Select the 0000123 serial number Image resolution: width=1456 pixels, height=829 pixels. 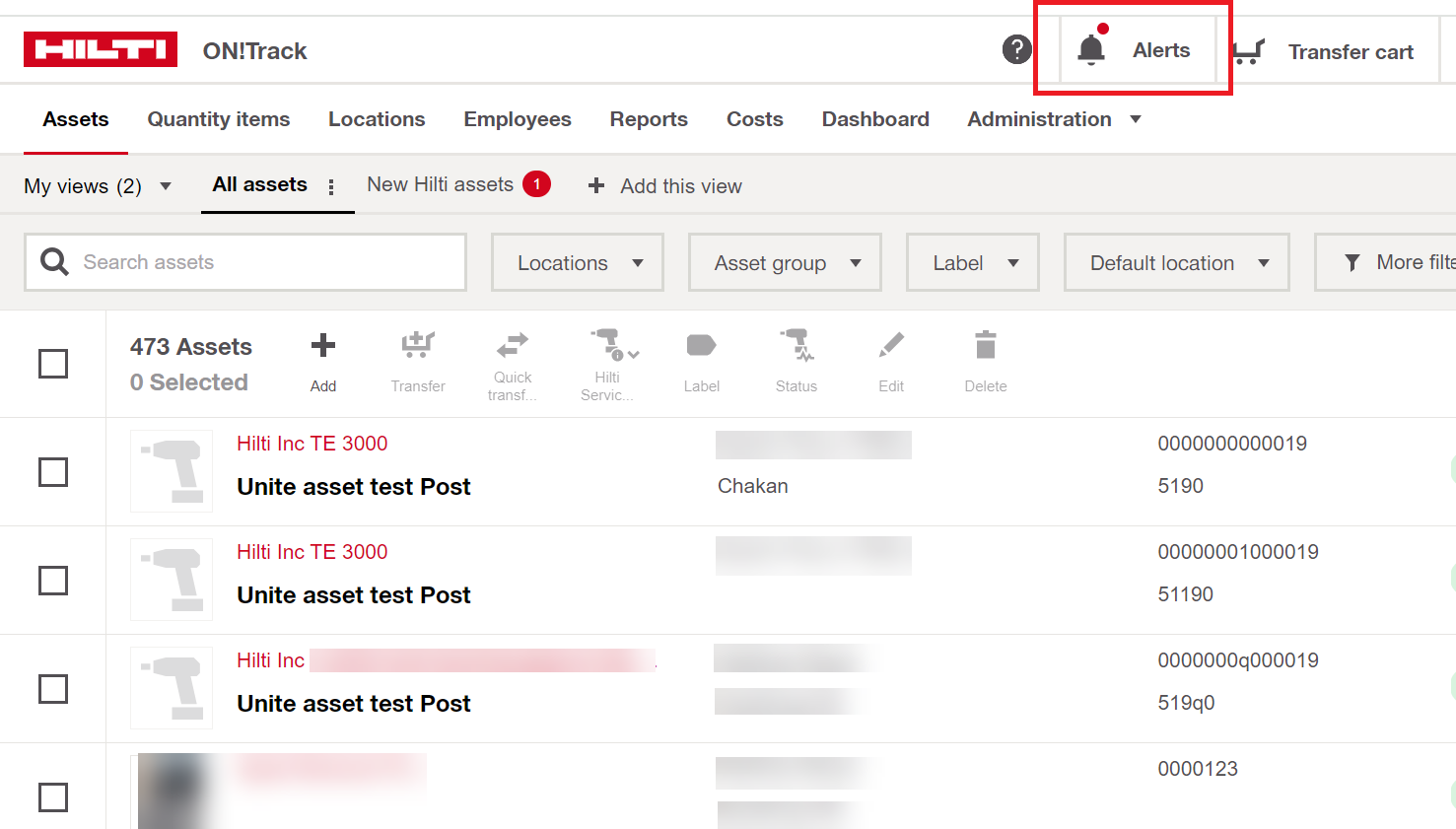tap(1198, 769)
